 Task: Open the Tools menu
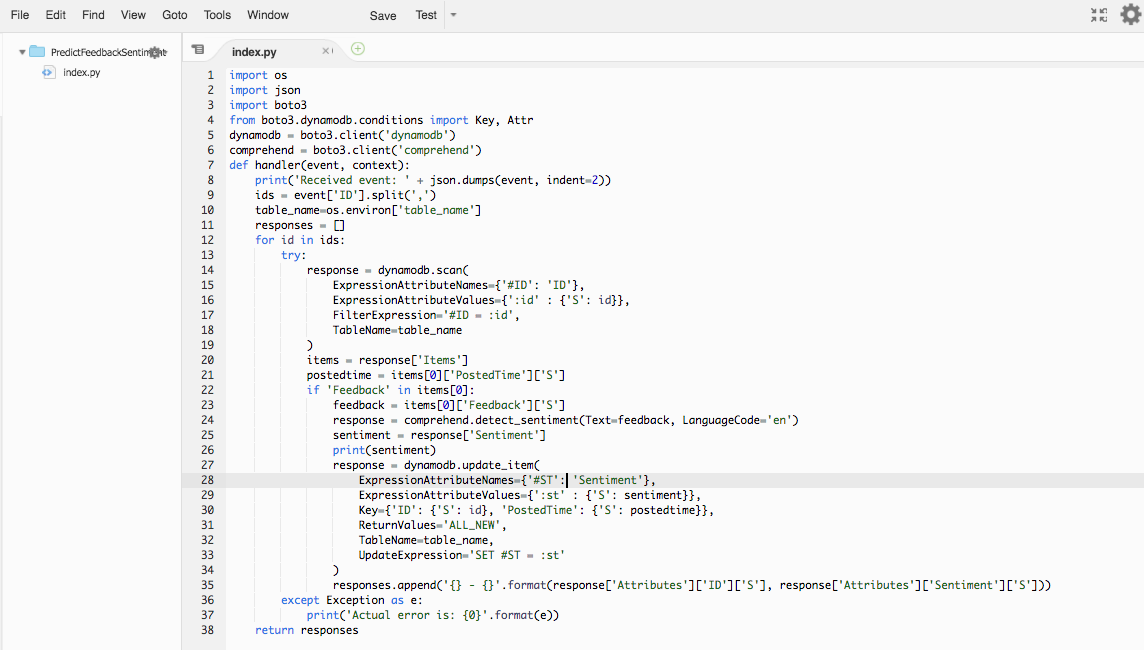coord(217,15)
